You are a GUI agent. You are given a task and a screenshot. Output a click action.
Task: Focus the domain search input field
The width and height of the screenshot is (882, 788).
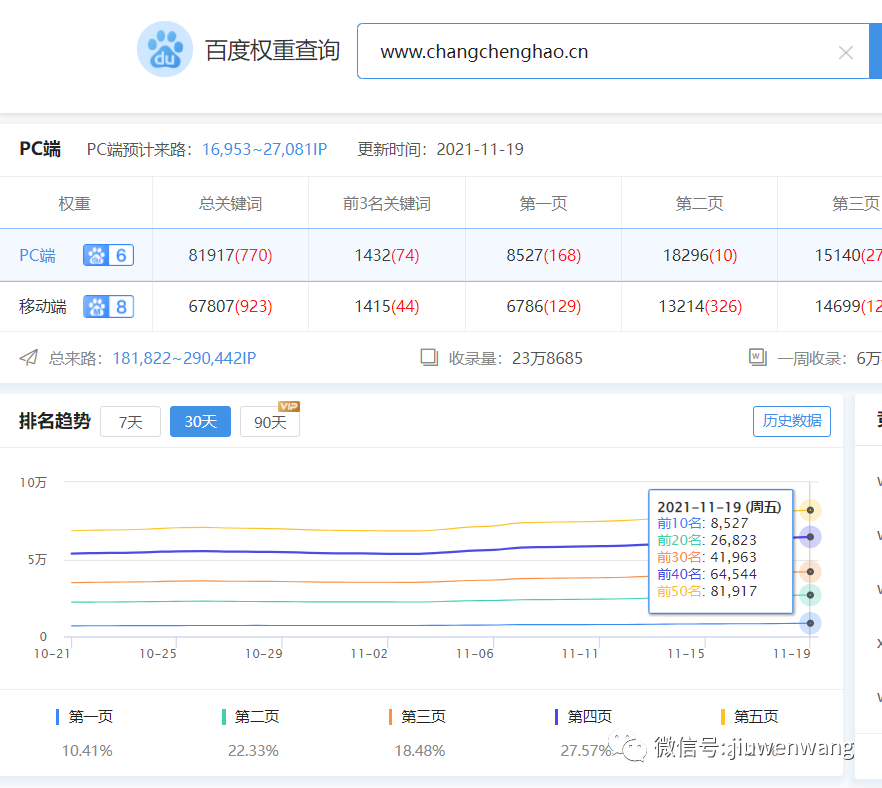(x=613, y=51)
